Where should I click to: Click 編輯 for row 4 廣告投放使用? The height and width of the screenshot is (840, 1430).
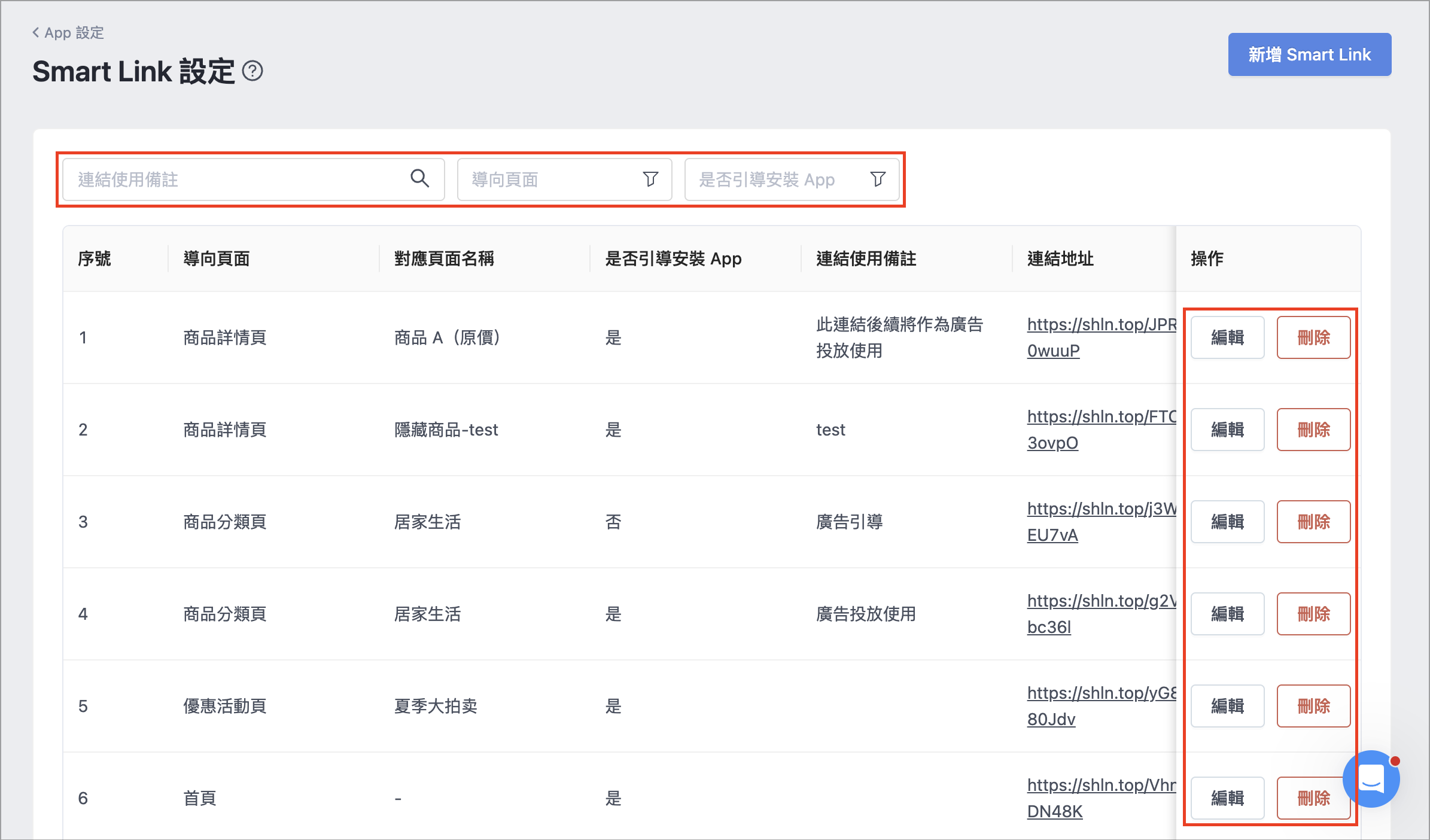pos(1227,614)
